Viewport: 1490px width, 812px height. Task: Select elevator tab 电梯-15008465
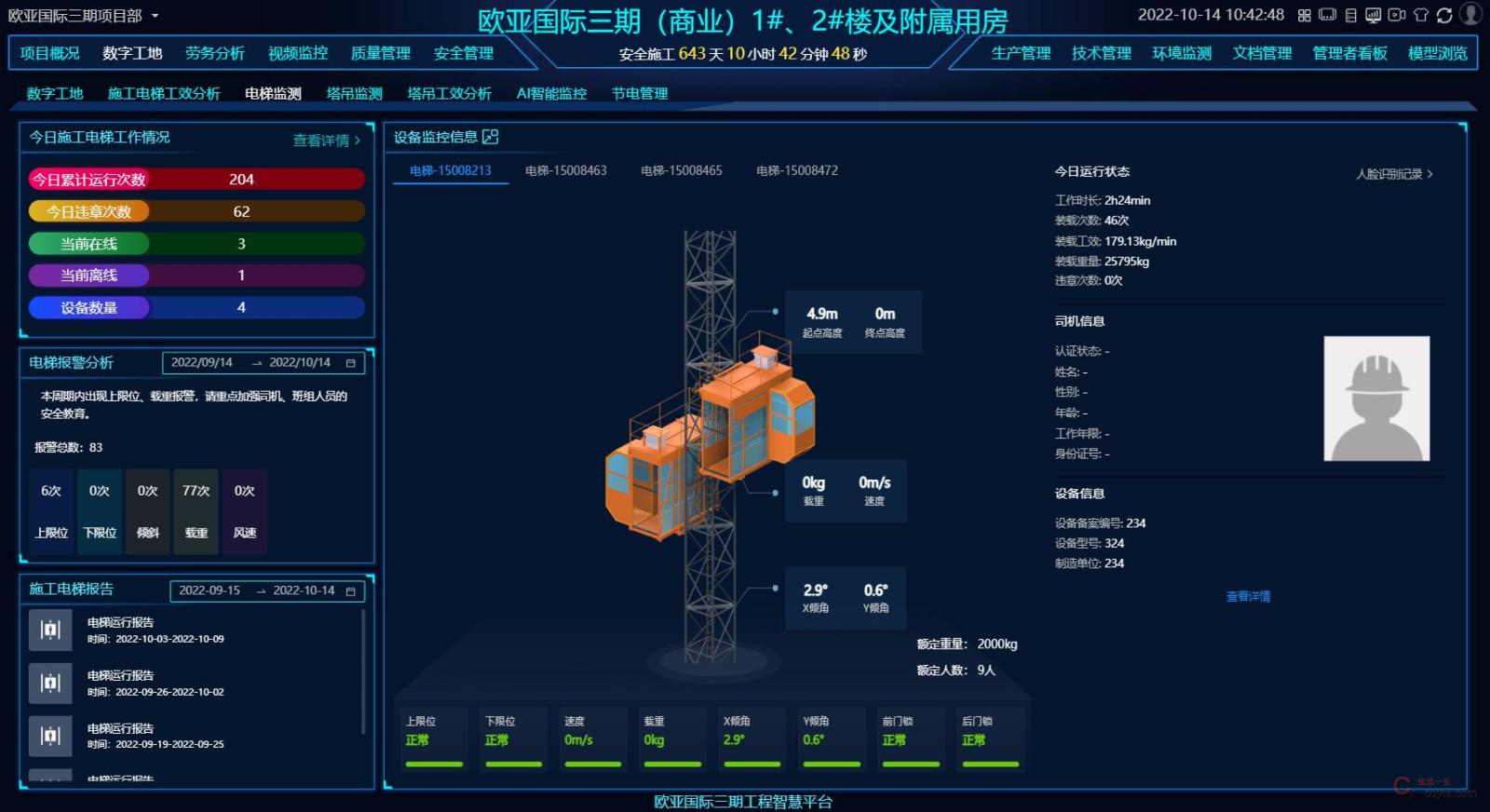pos(682,170)
